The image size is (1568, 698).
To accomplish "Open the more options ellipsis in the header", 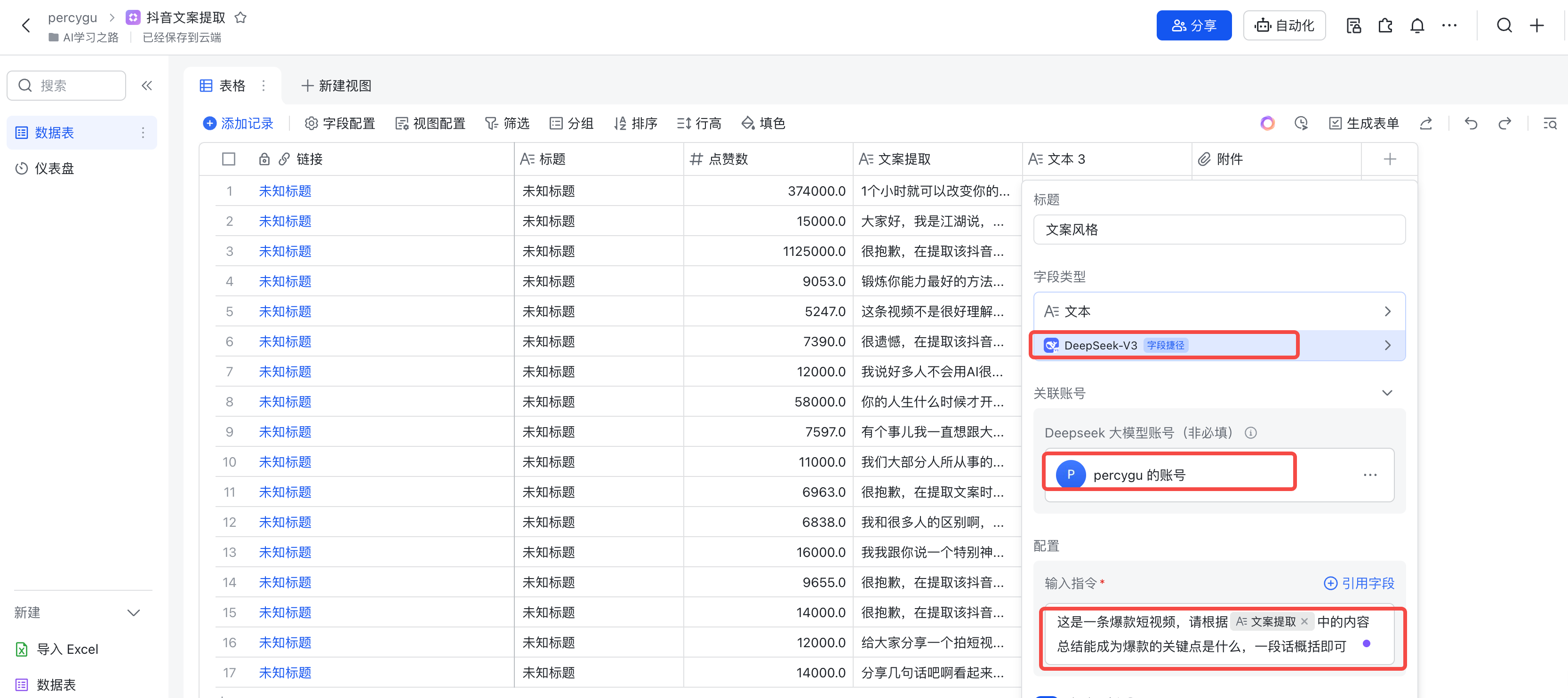I will 1449,25.
